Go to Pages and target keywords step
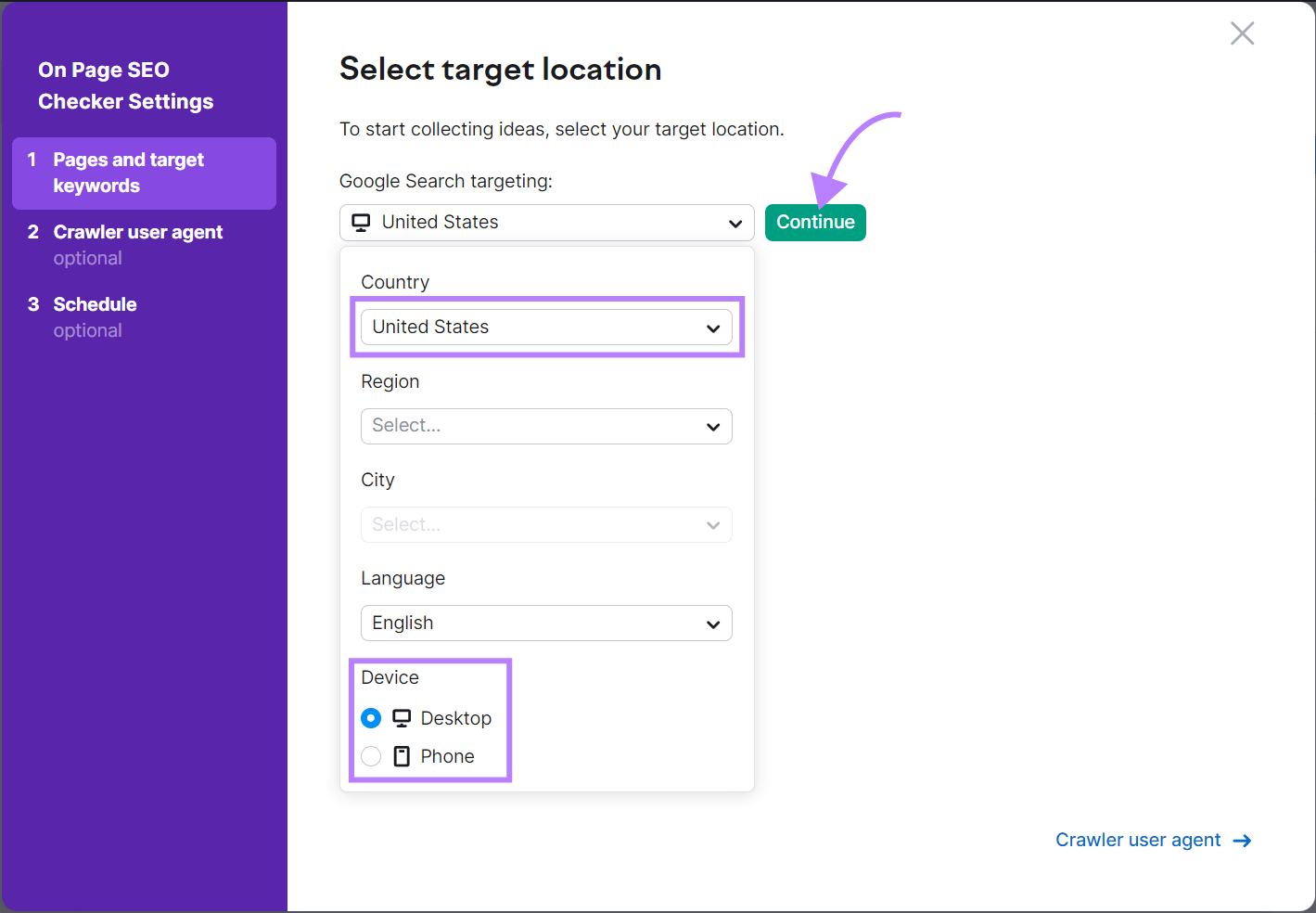The width and height of the screenshot is (1316, 913). point(144,174)
